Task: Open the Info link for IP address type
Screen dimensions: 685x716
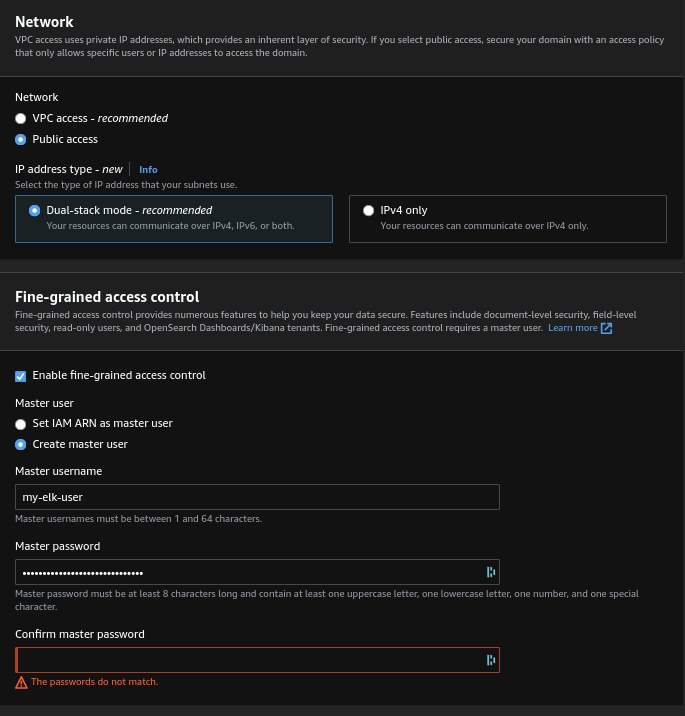Action: point(148,170)
